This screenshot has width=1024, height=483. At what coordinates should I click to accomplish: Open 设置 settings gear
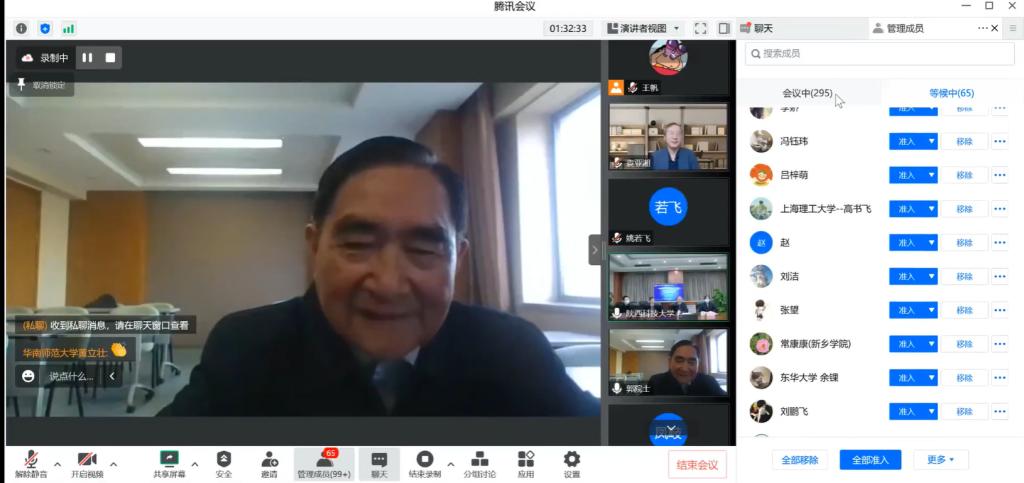pos(572,460)
